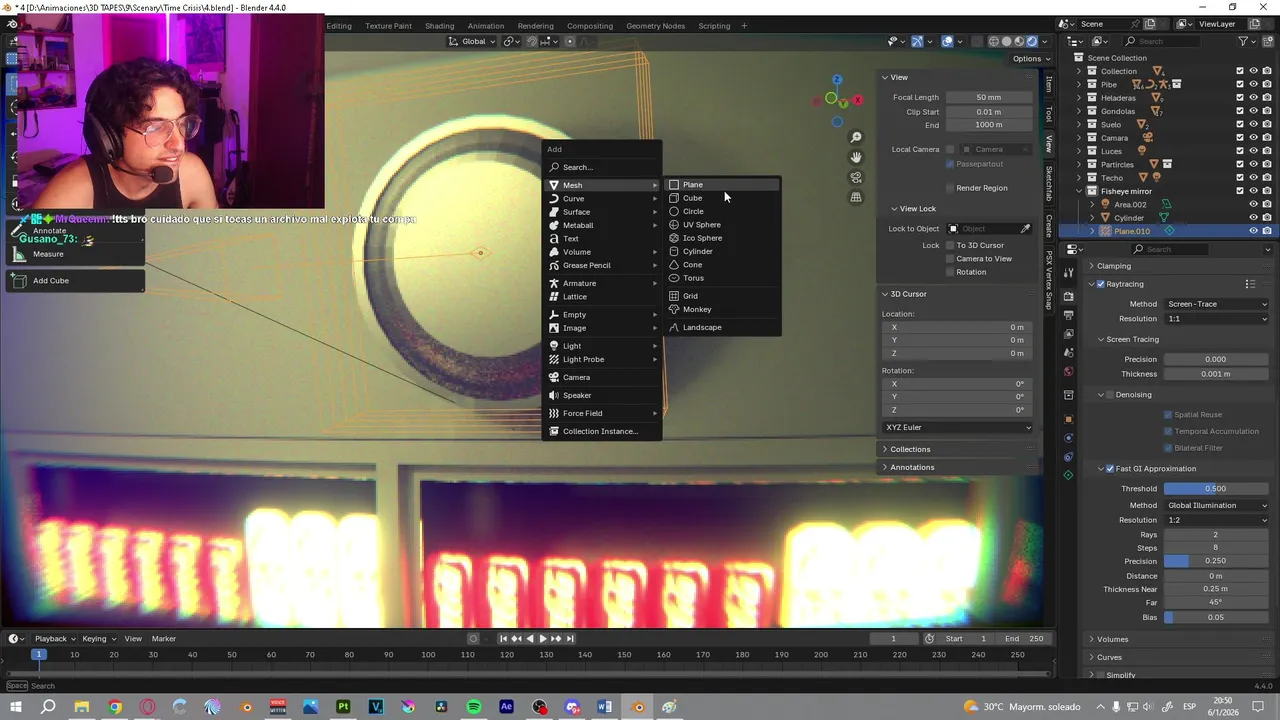Enable Lock To 3D Cursor checkbox
1280x720 pixels.
pos(950,245)
